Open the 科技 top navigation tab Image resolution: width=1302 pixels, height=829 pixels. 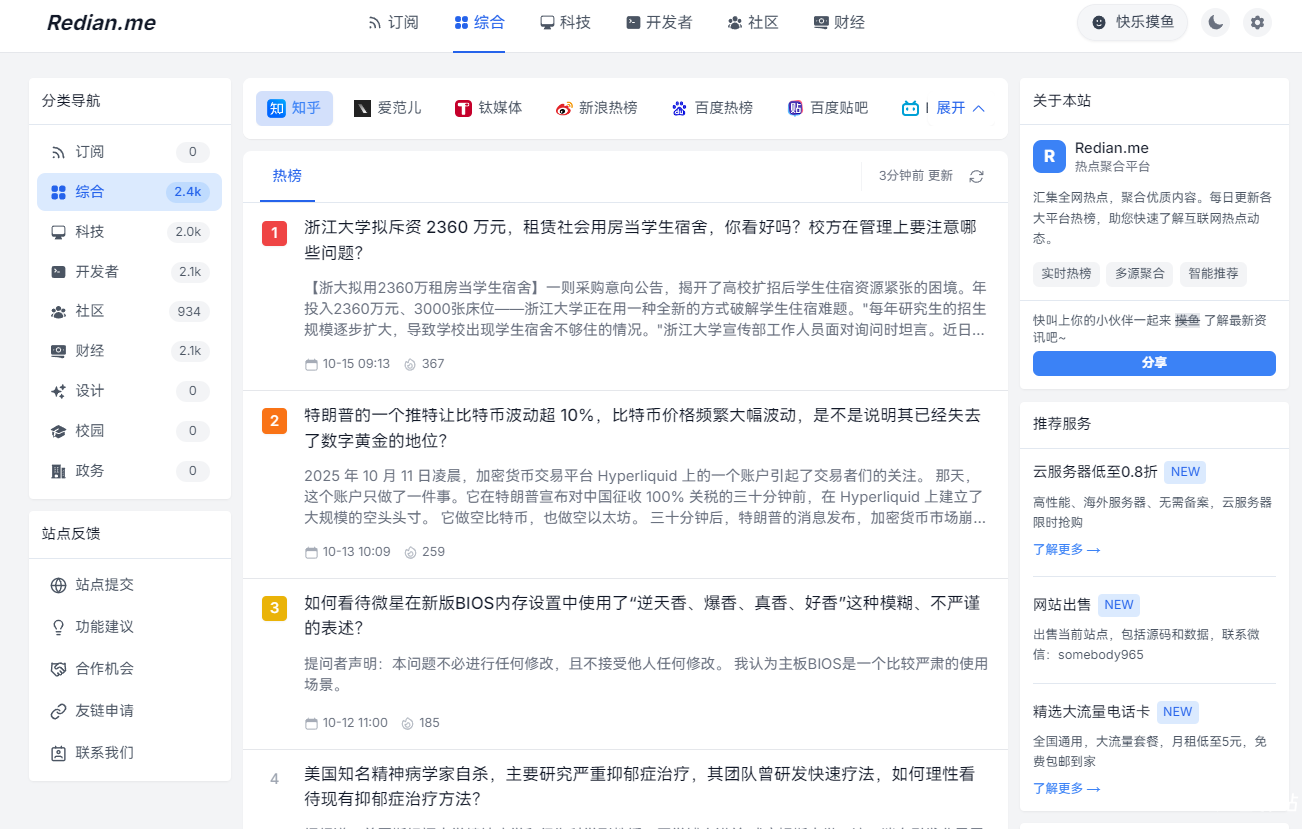pos(565,22)
